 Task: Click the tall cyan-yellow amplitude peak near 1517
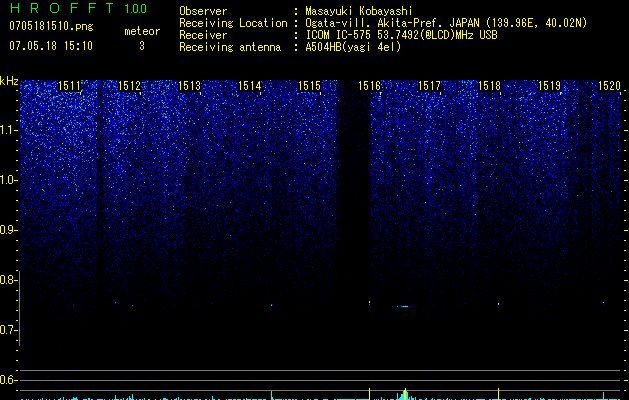pos(405,394)
